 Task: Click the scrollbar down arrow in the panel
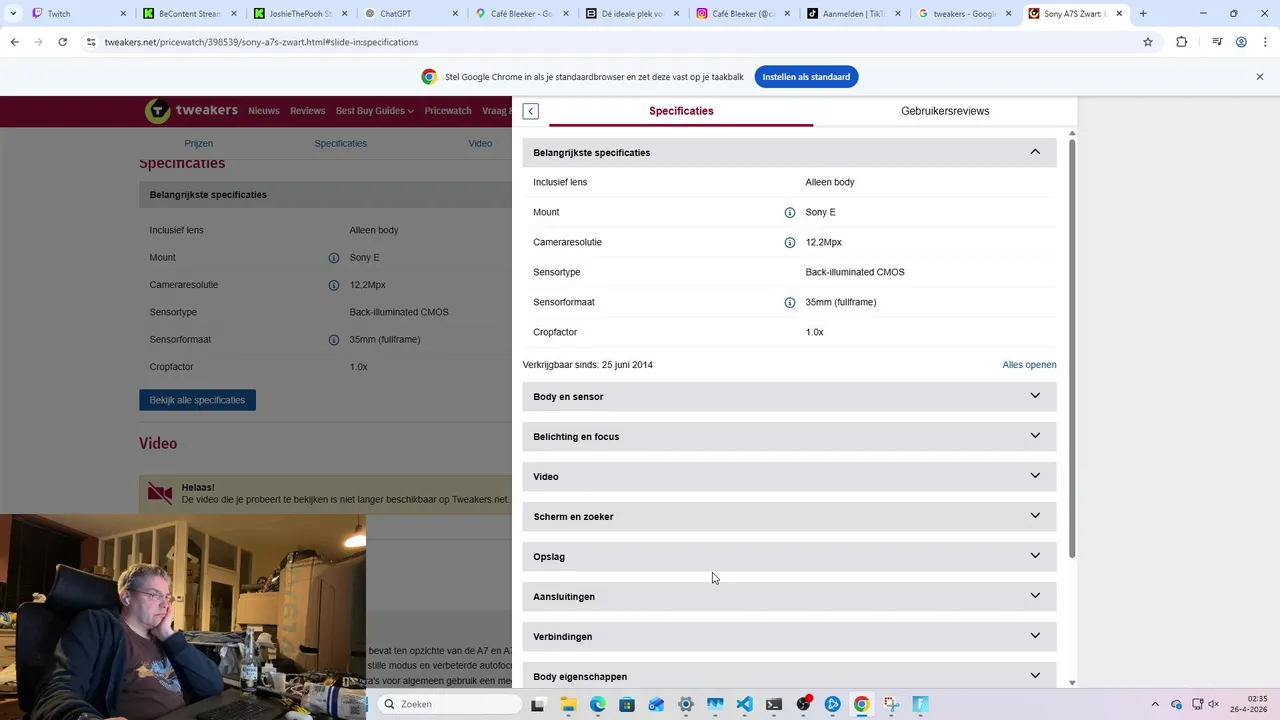1072,683
